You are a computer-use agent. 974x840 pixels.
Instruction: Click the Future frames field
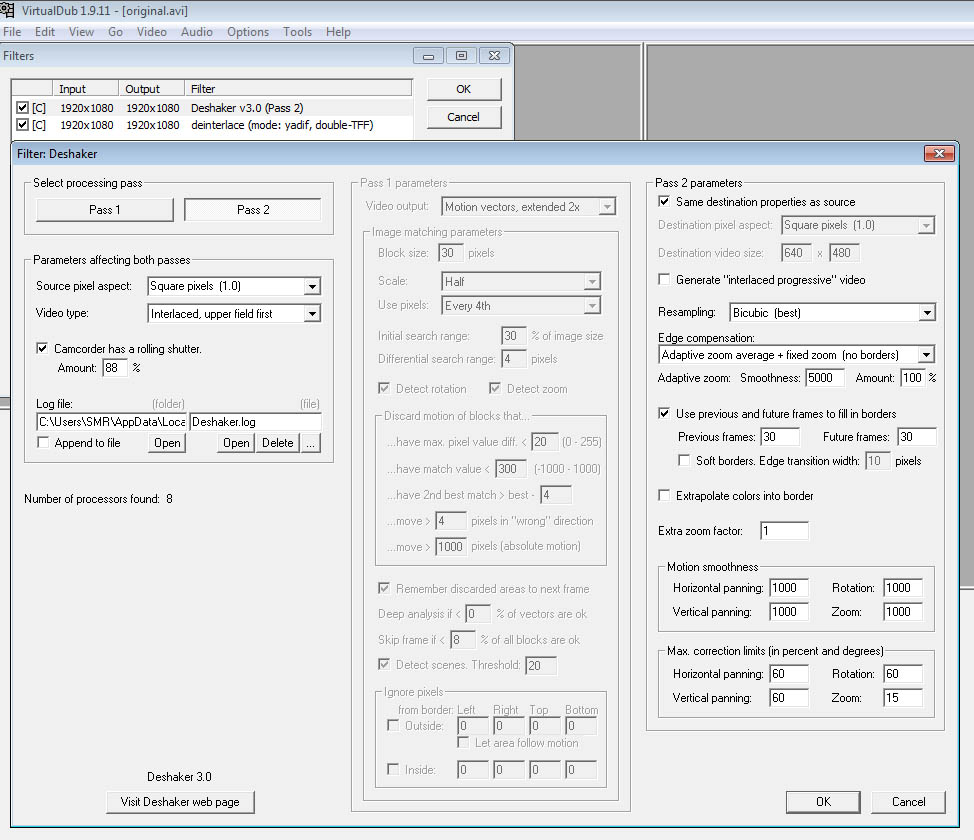917,437
